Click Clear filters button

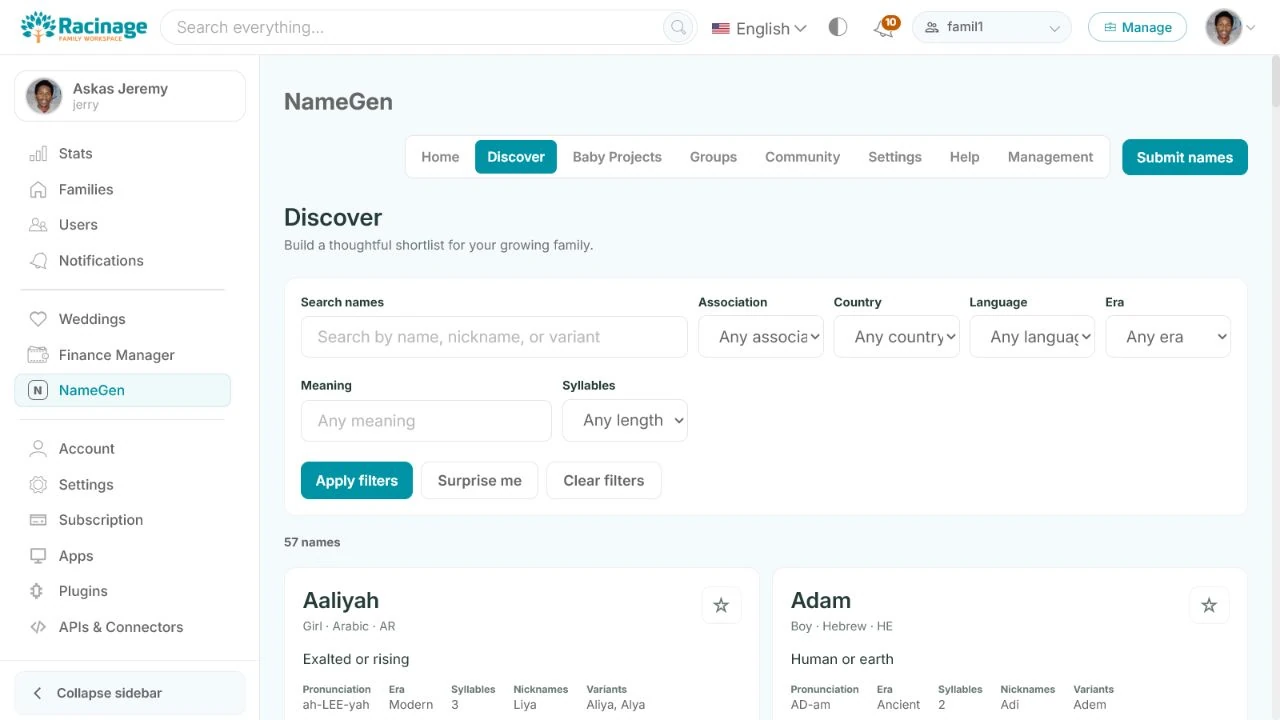tap(604, 480)
